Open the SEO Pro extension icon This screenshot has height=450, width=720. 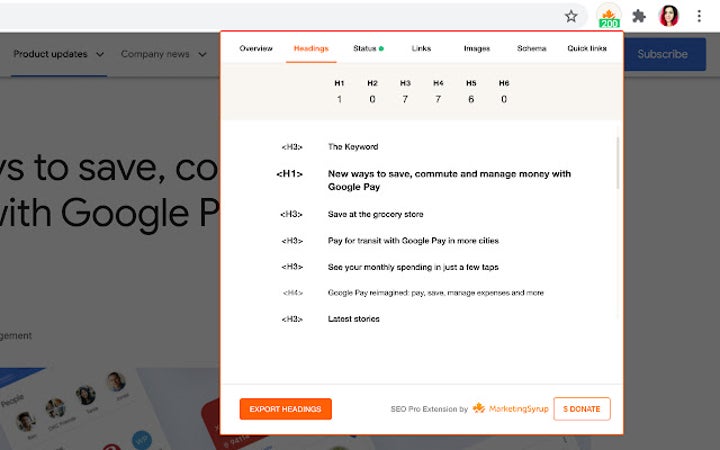click(608, 16)
